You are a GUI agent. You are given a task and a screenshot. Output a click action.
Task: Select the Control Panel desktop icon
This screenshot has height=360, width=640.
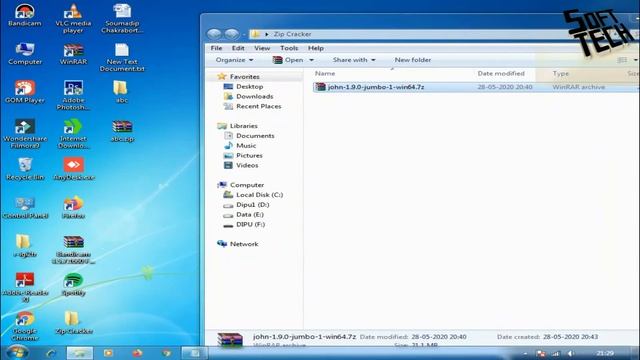[x=25, y=207]
